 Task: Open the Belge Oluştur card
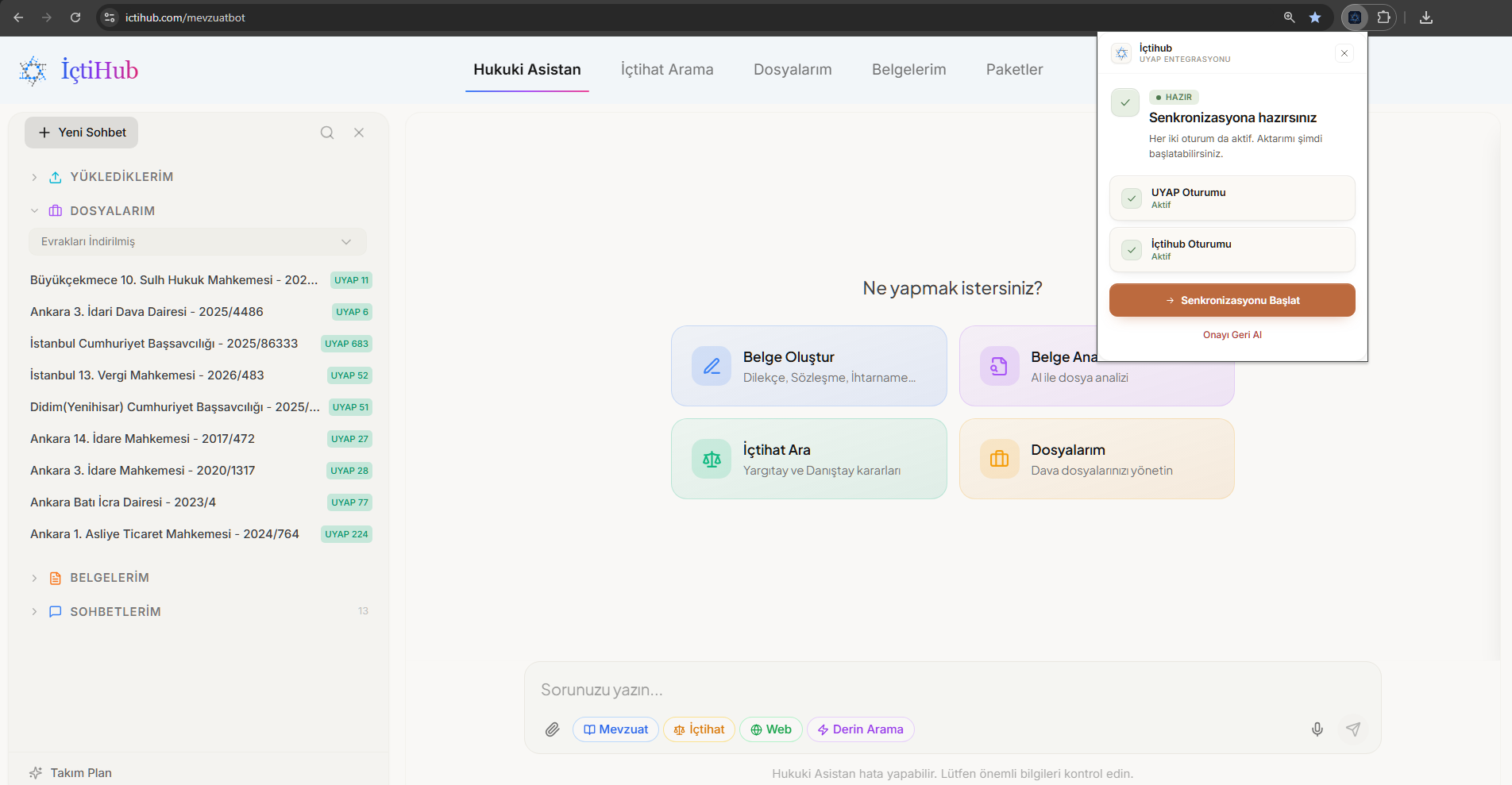point(809,366)
